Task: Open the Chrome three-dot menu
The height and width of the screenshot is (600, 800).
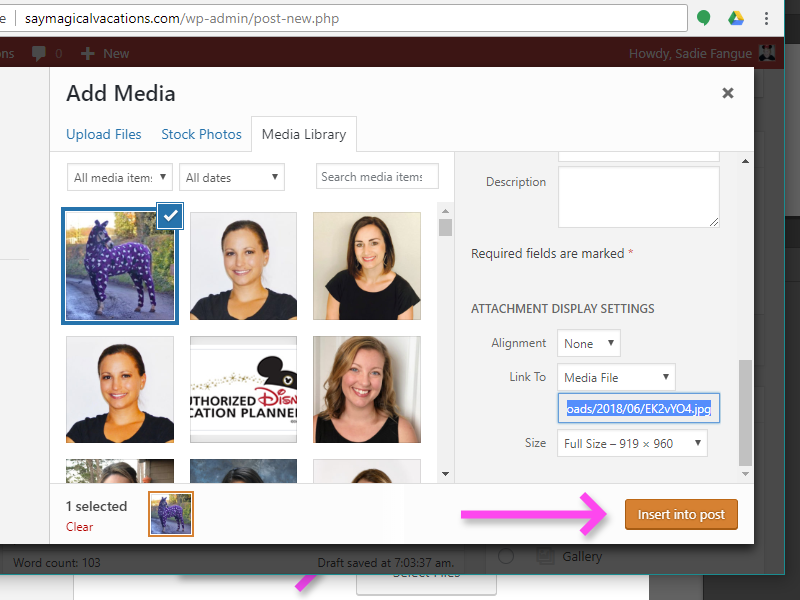Action: [766, 18]
